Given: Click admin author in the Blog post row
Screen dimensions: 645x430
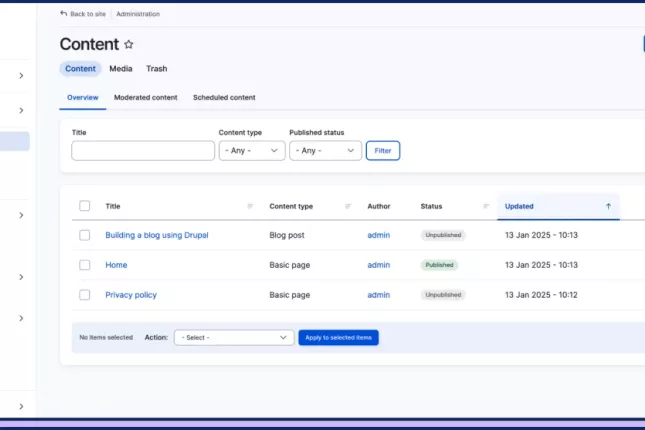Looking at the screenshot, I should click(x=378, y=235).
